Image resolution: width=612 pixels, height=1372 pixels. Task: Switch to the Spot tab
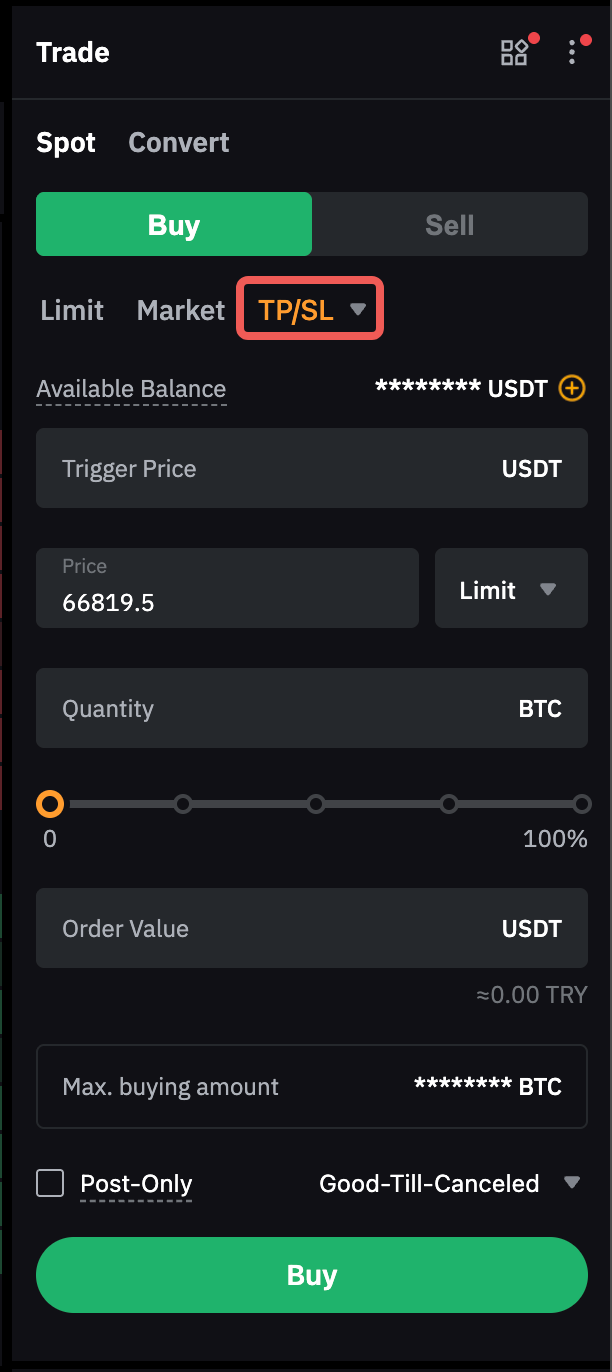pos(66,143)
